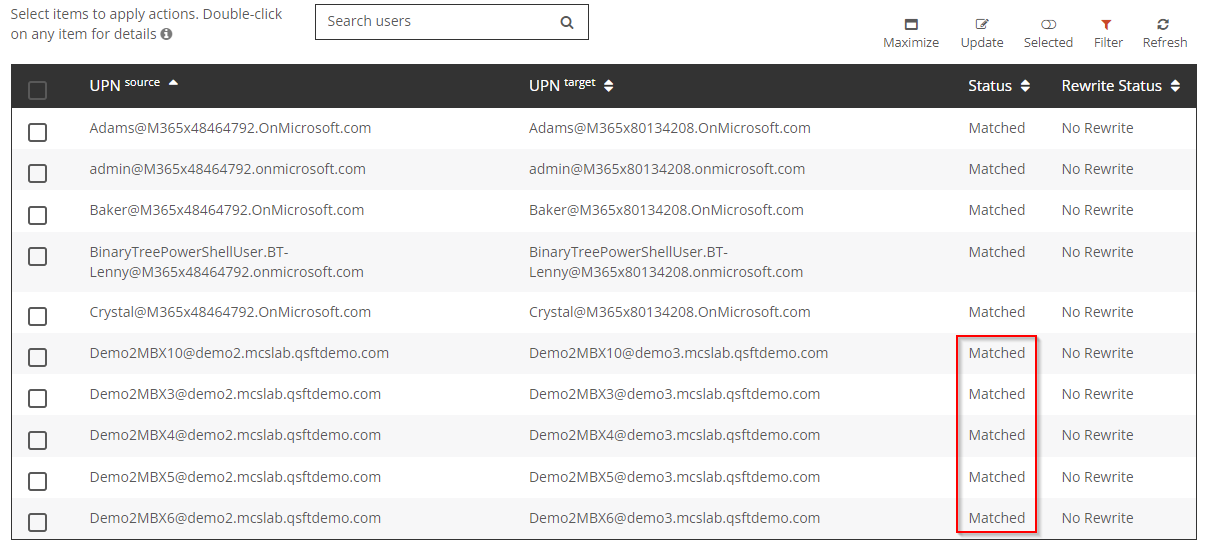1213x555 pixels.
Task: Click the Update edit icon
Action: pyautogui.click(x=981, y=25)
